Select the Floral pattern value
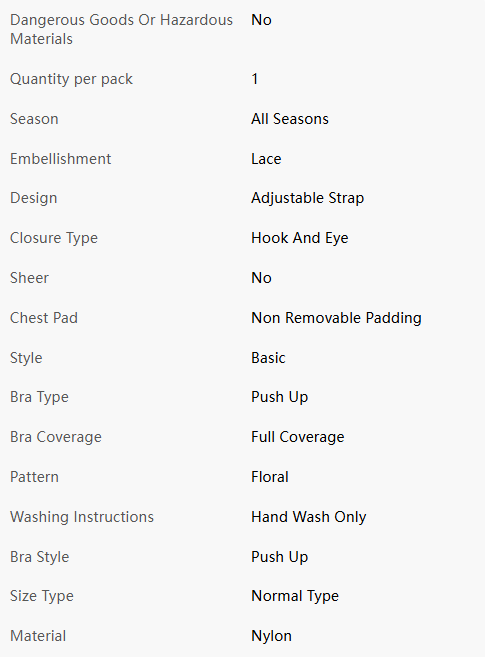The width and height of the screenshot is (486, 657). 270,477
